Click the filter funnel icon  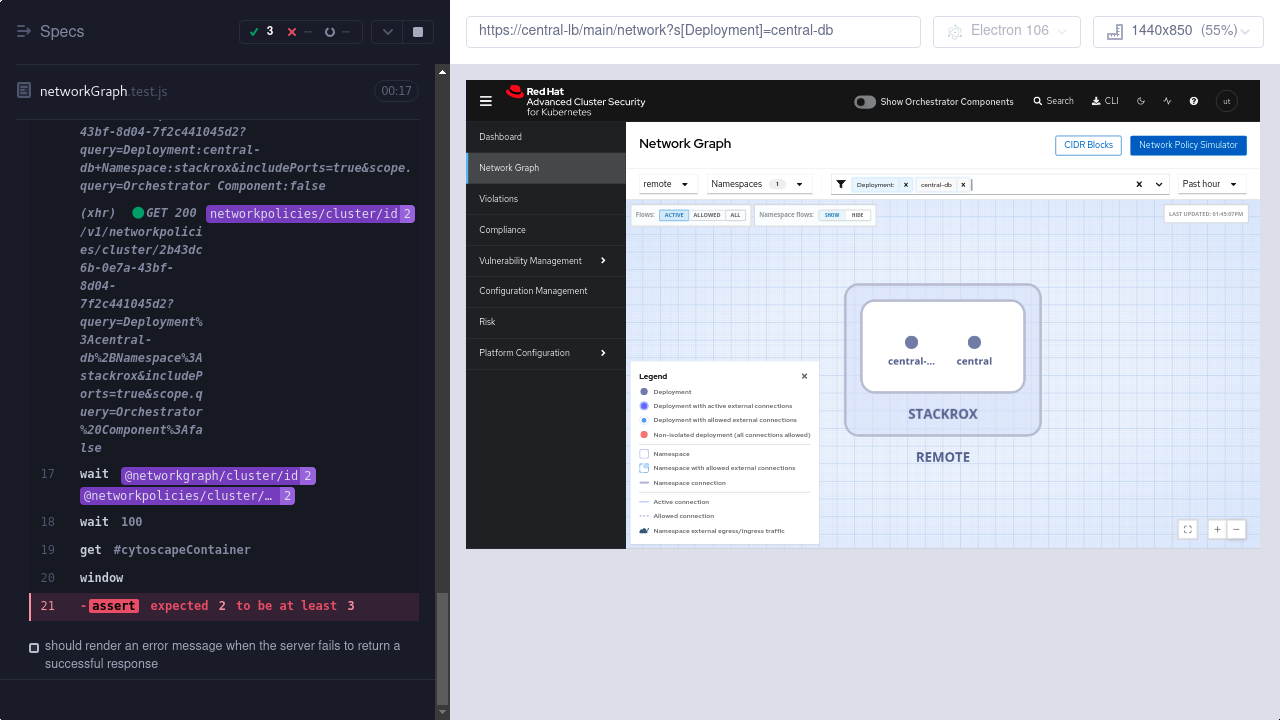(x=841, y=184)
